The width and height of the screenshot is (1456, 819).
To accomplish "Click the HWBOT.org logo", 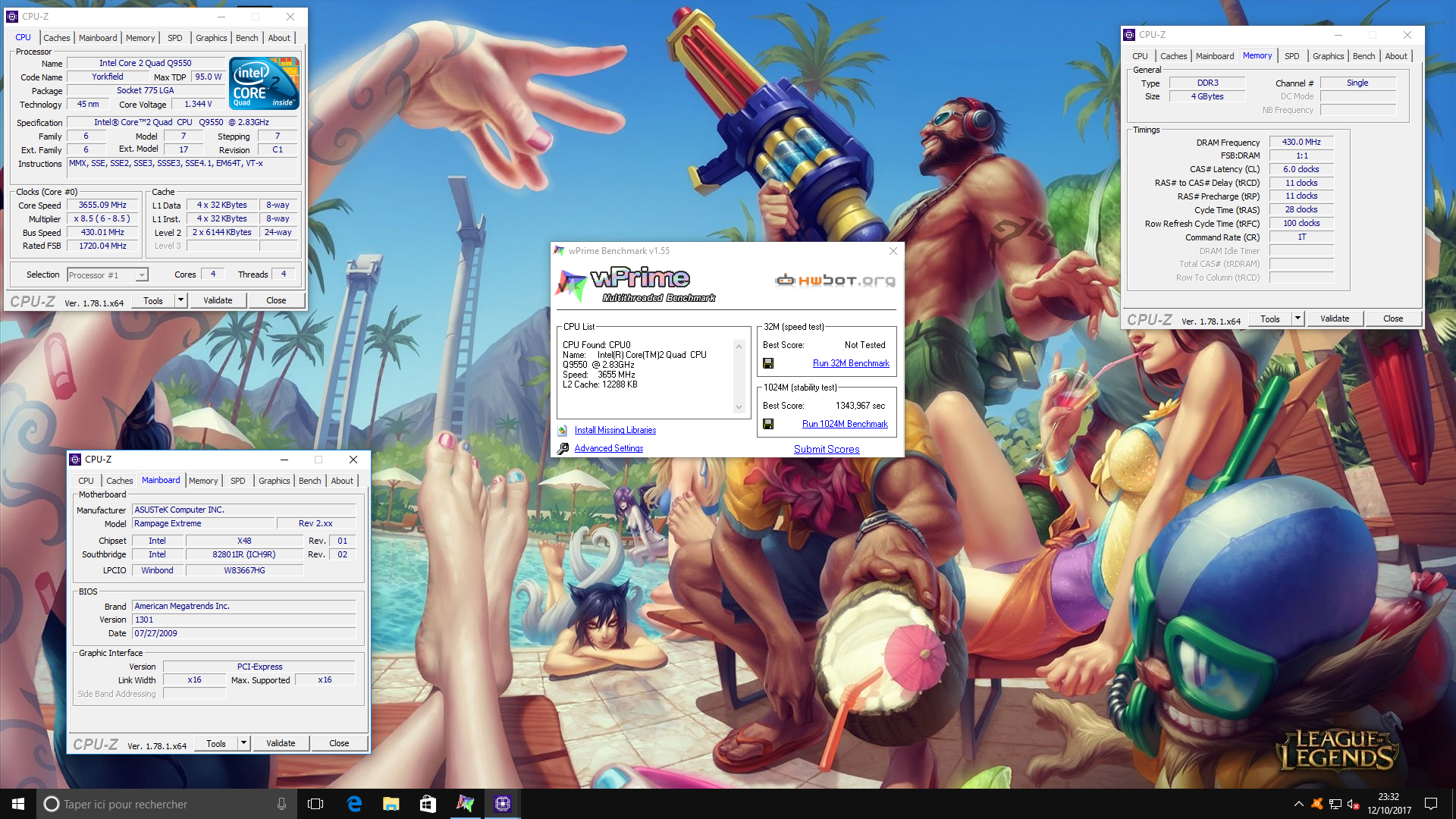I will pos(835,280).
